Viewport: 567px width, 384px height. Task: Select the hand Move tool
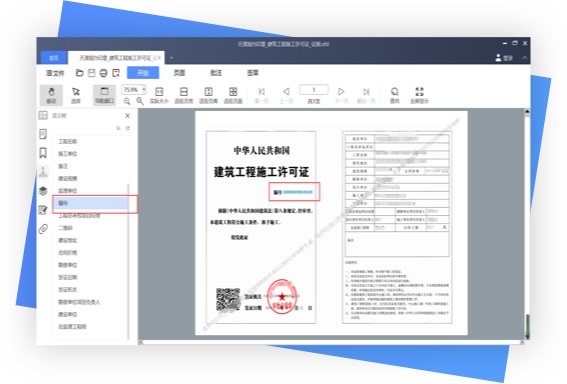point(51,95)
